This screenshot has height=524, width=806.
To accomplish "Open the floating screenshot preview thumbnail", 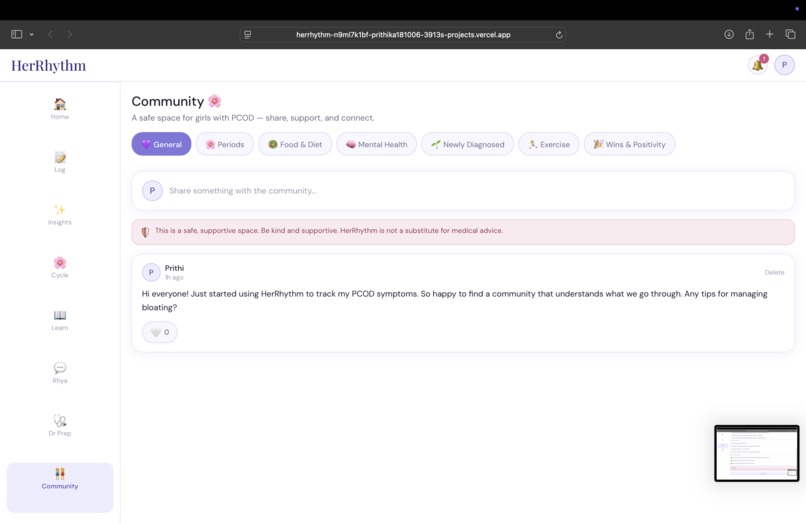I will click(x=757, y=453).
